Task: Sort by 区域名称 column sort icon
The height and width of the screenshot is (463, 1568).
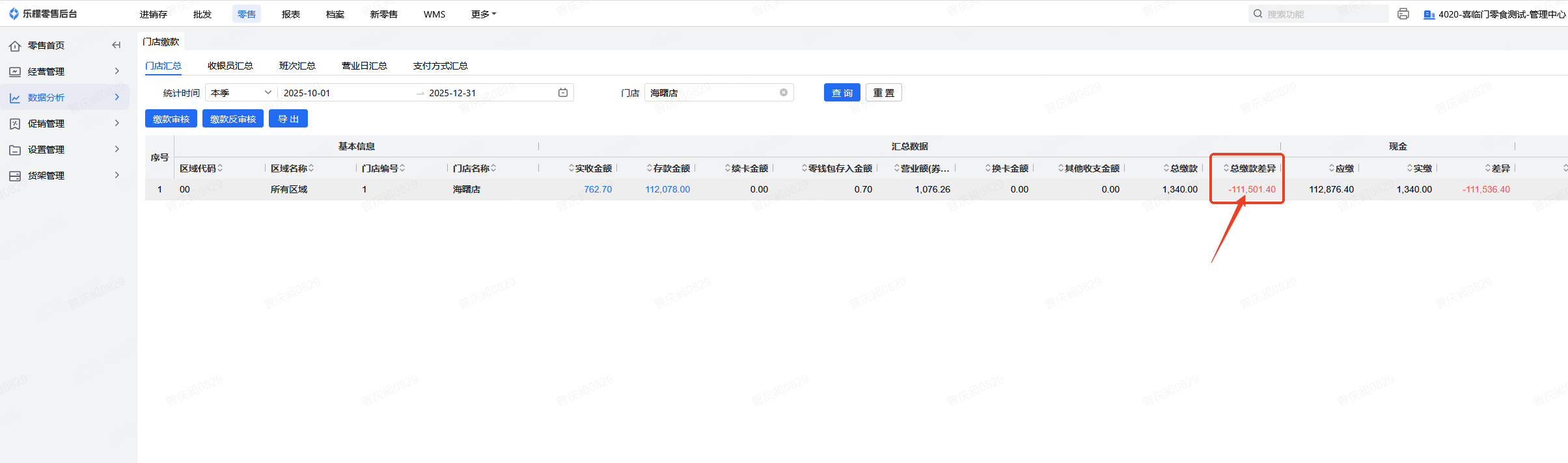Action: click(311, 168)
